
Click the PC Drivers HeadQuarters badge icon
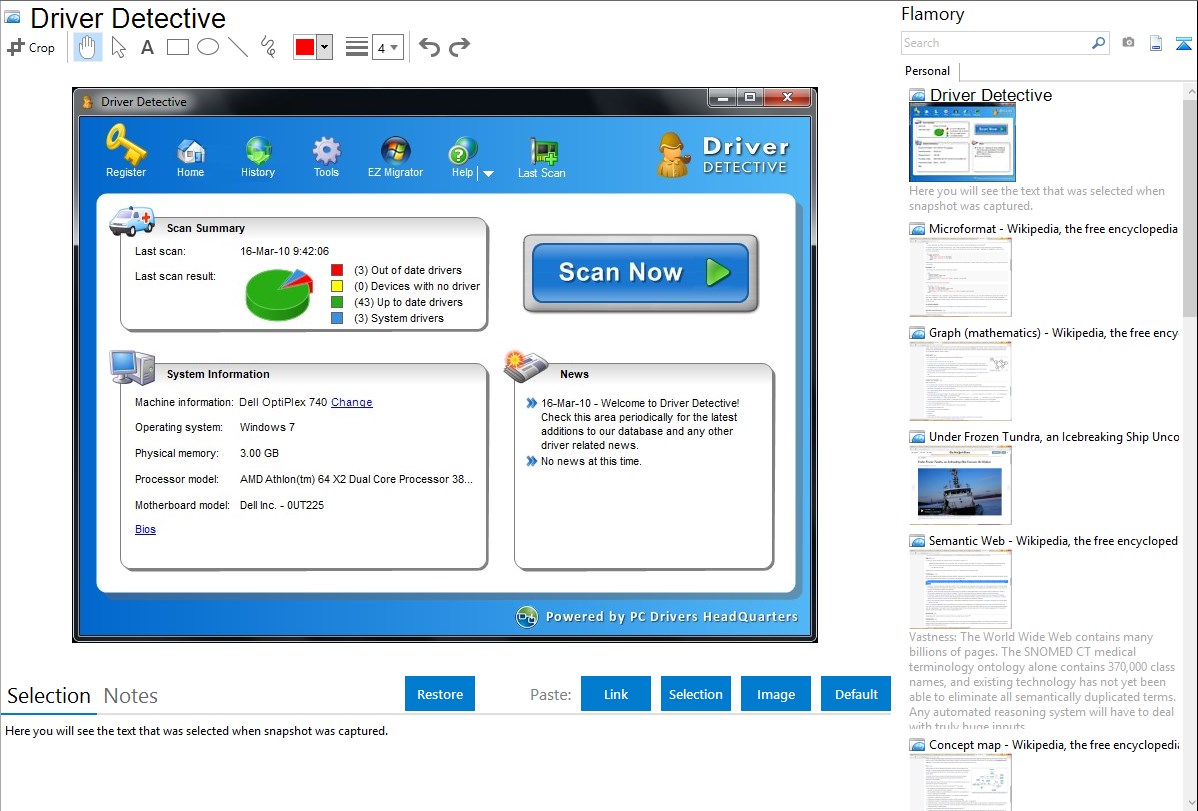[x=526, y=616]
